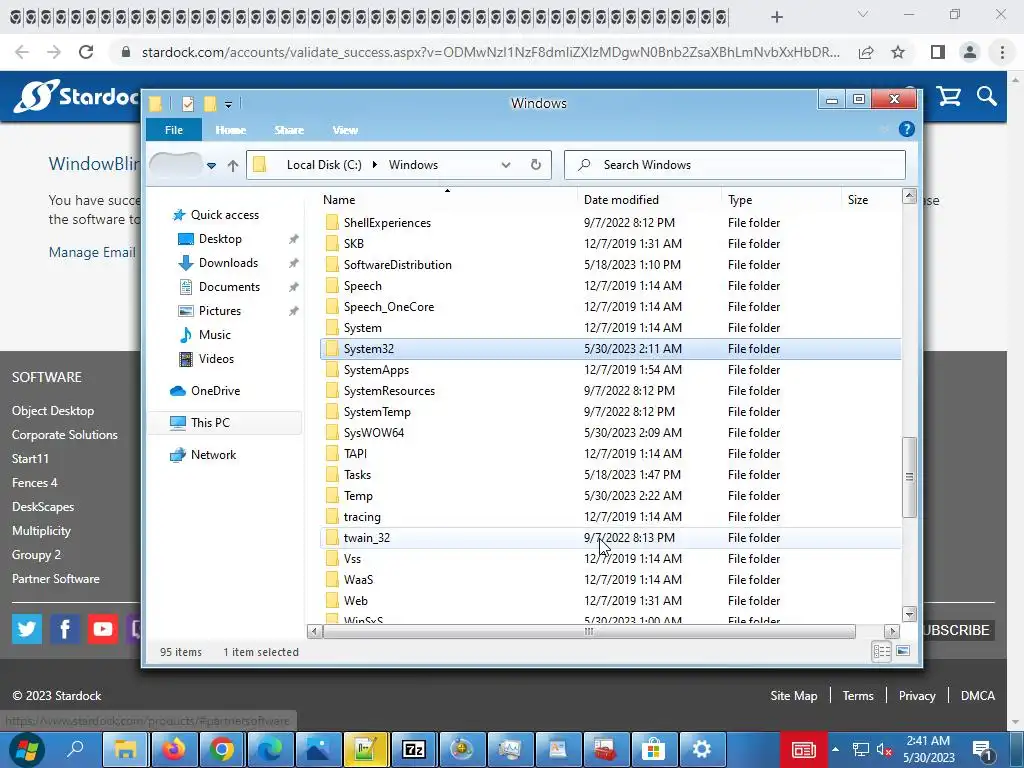The height and width of the screenshot is (768, 1024).
Task: Open Desktop in navigation pane
Action: tap(220, 239)
